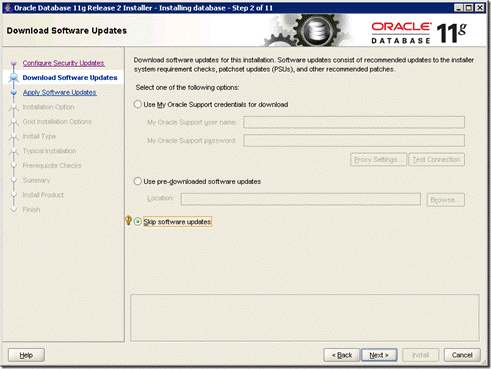Click inside My Oracle Support password field

(x=354, y=140)
